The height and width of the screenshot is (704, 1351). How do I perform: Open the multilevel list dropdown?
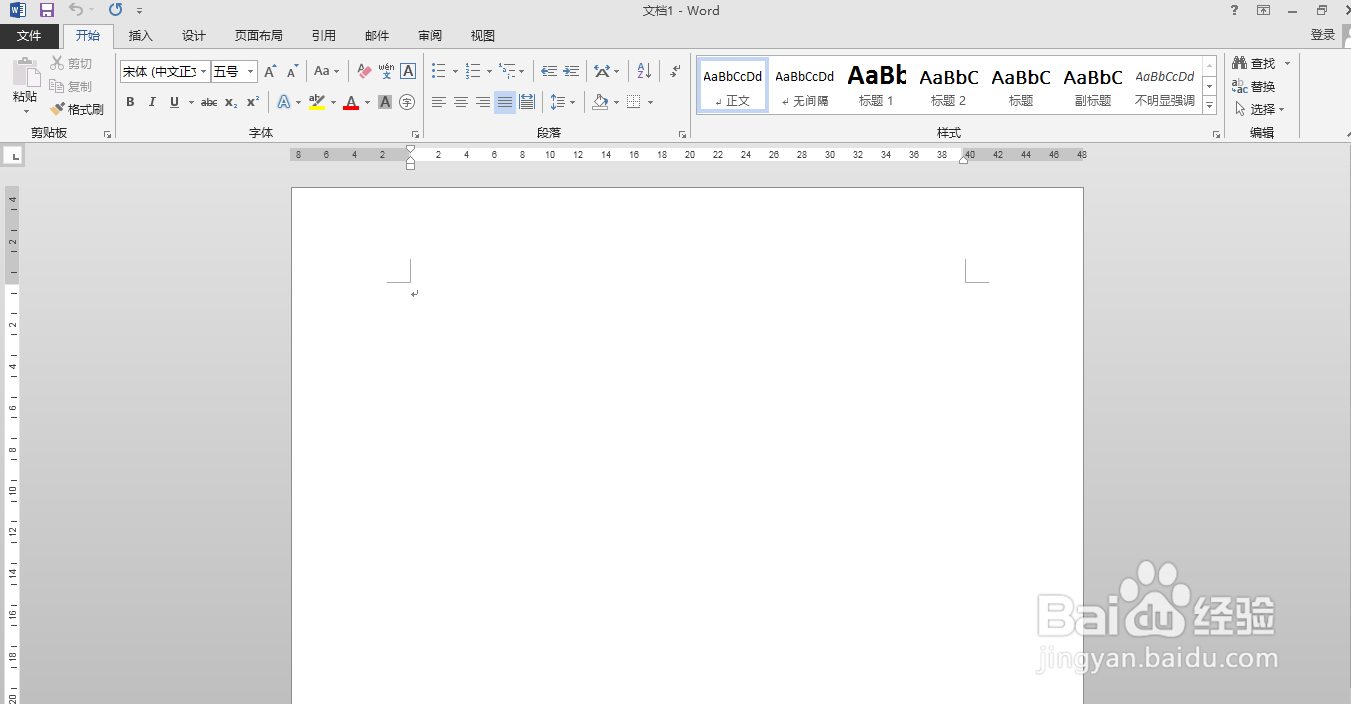pyautogui.click(x=512, y=72)
